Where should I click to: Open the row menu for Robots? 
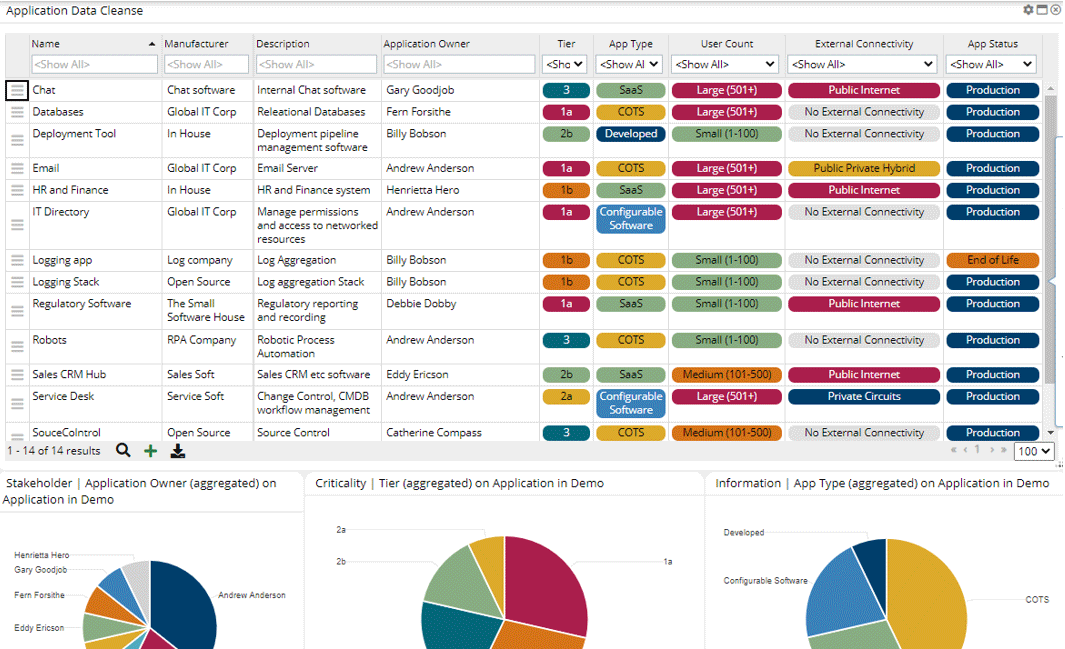tap(17, 346)
